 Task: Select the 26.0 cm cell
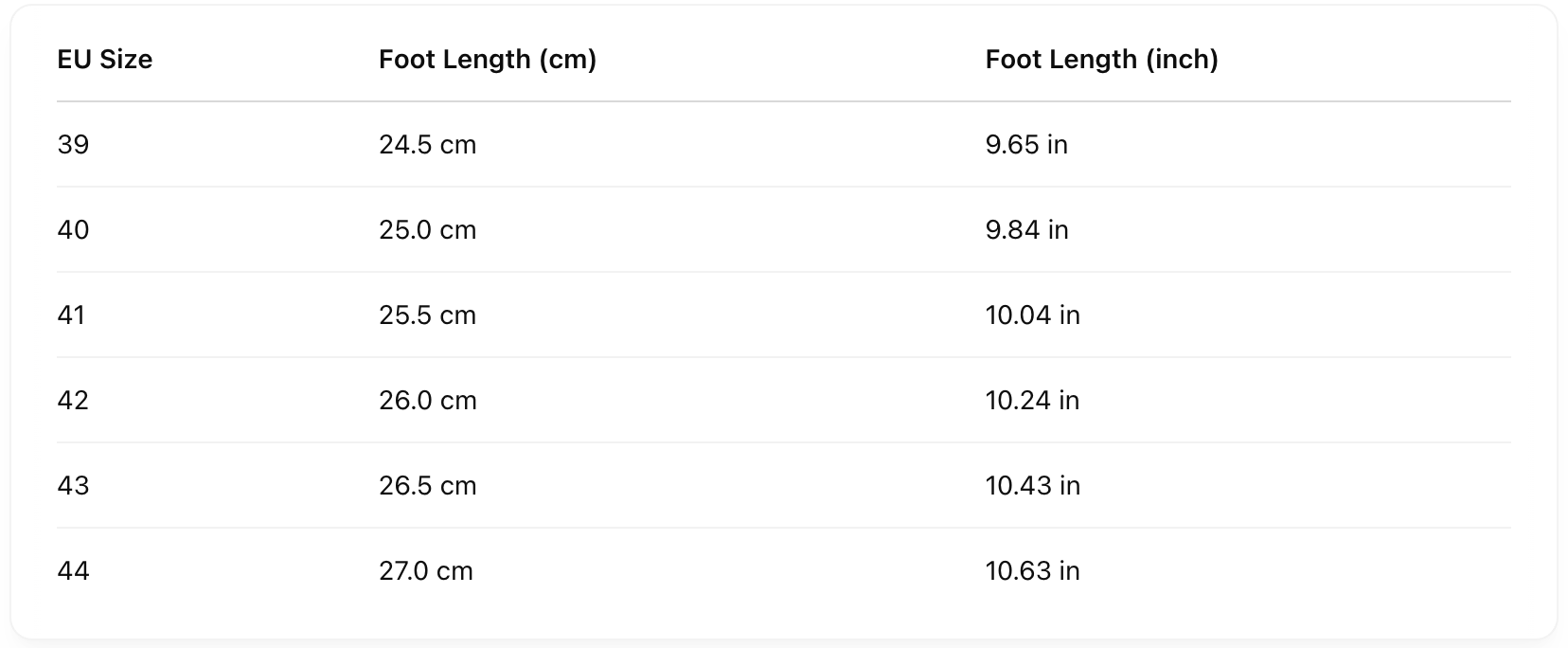(x=427, y=401)
